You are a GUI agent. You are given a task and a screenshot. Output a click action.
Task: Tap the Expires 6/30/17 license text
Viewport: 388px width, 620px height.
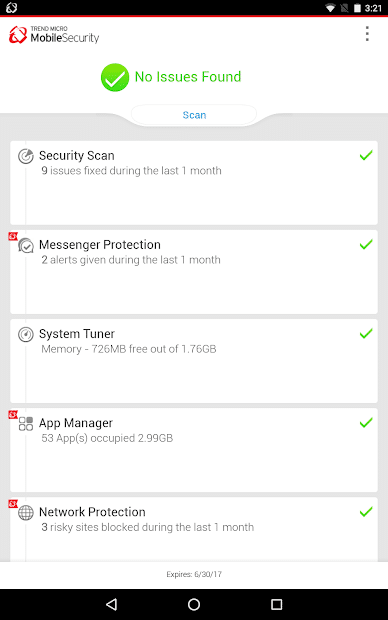(194, 574)
